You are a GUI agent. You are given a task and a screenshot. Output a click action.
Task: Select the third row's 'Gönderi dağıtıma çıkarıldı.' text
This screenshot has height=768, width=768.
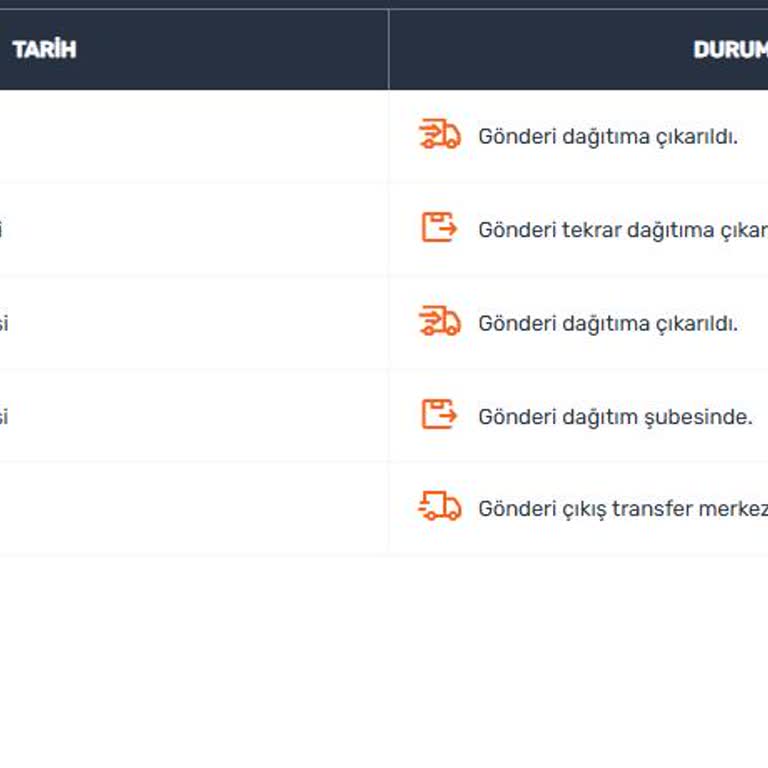pos(608,324)
